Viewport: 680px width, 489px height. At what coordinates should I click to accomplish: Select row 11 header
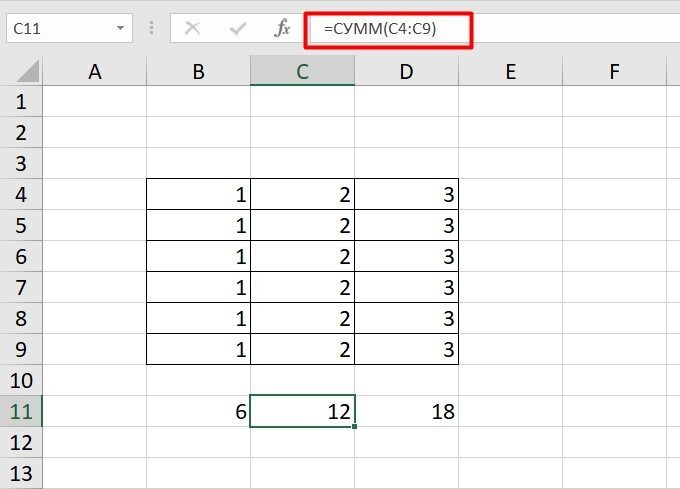tap(22, 411)
